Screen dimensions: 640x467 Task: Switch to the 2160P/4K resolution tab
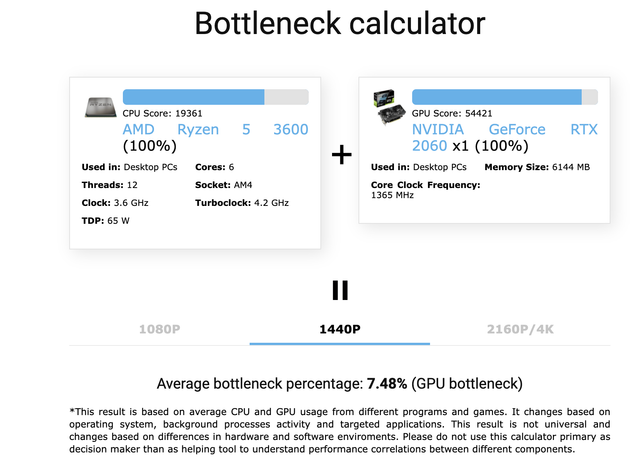pos(520,328)
